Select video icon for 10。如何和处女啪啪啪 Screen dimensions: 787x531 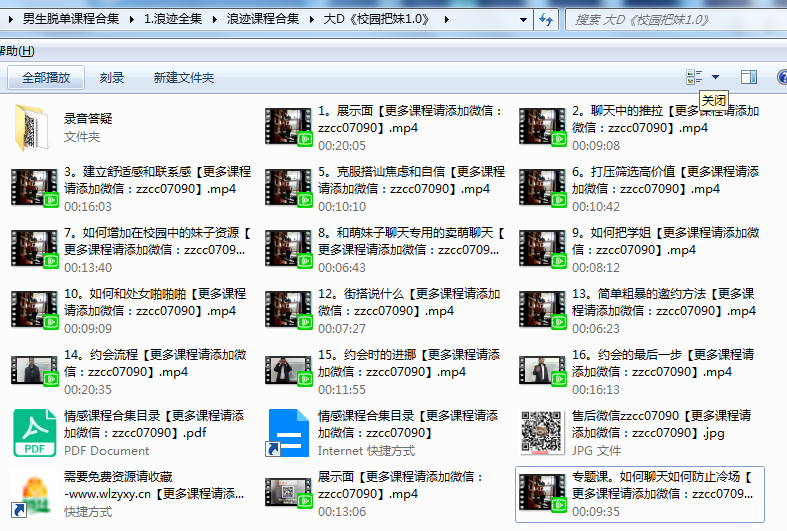tap(34, 310)
